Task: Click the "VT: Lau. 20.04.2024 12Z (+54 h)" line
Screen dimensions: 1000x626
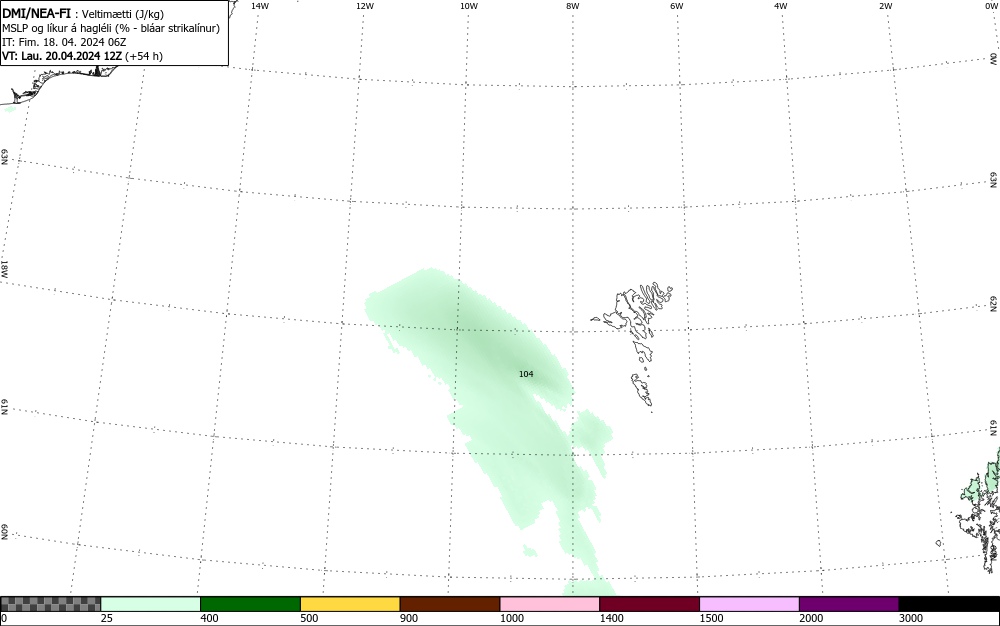Action: [x=82, y=56]
